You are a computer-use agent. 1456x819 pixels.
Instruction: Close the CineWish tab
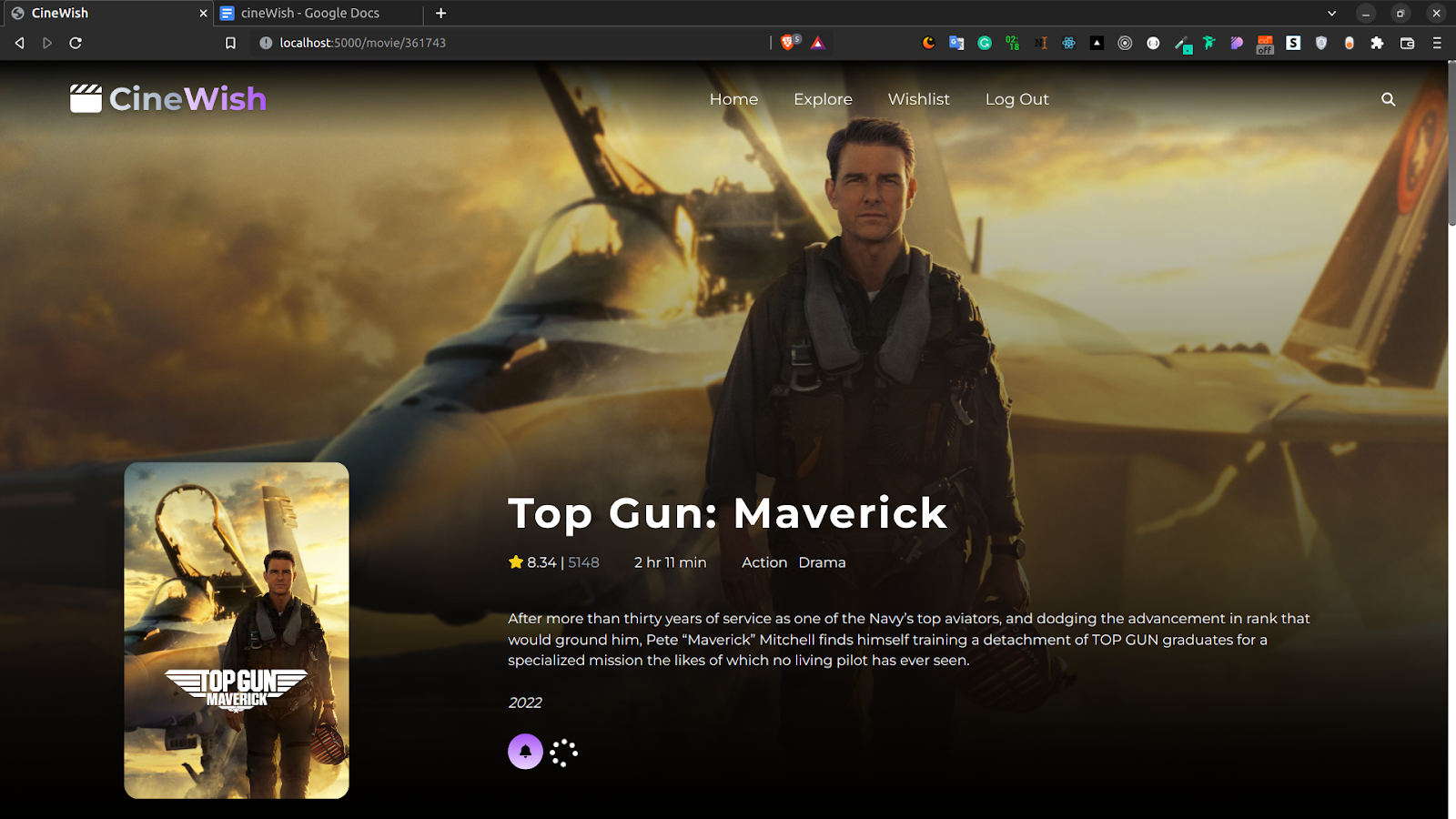coord(203,14)
